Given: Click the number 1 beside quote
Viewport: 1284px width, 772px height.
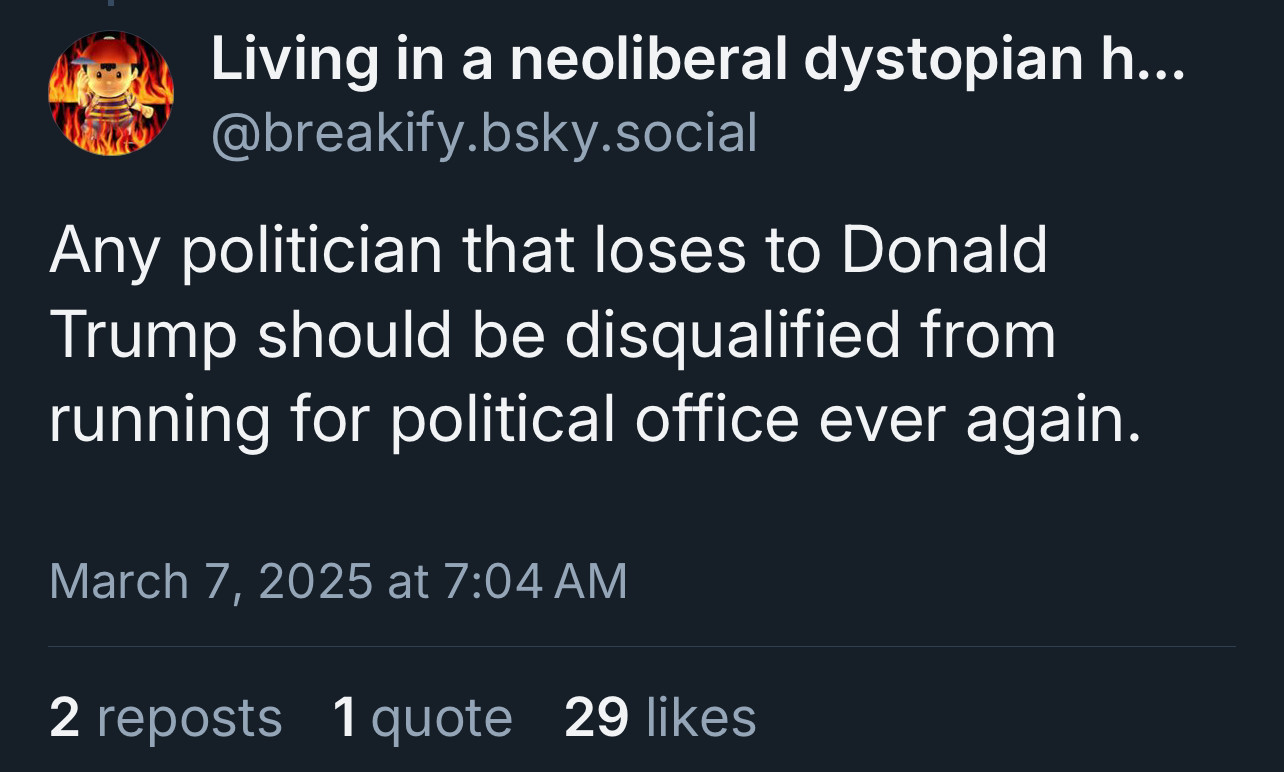Looking at the screenshot, I should 344,718.
